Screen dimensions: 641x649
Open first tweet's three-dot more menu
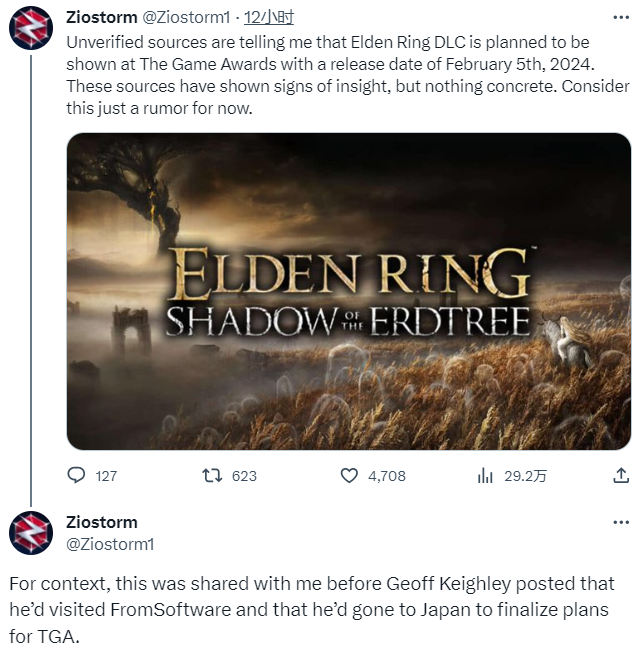click(620, 17)
